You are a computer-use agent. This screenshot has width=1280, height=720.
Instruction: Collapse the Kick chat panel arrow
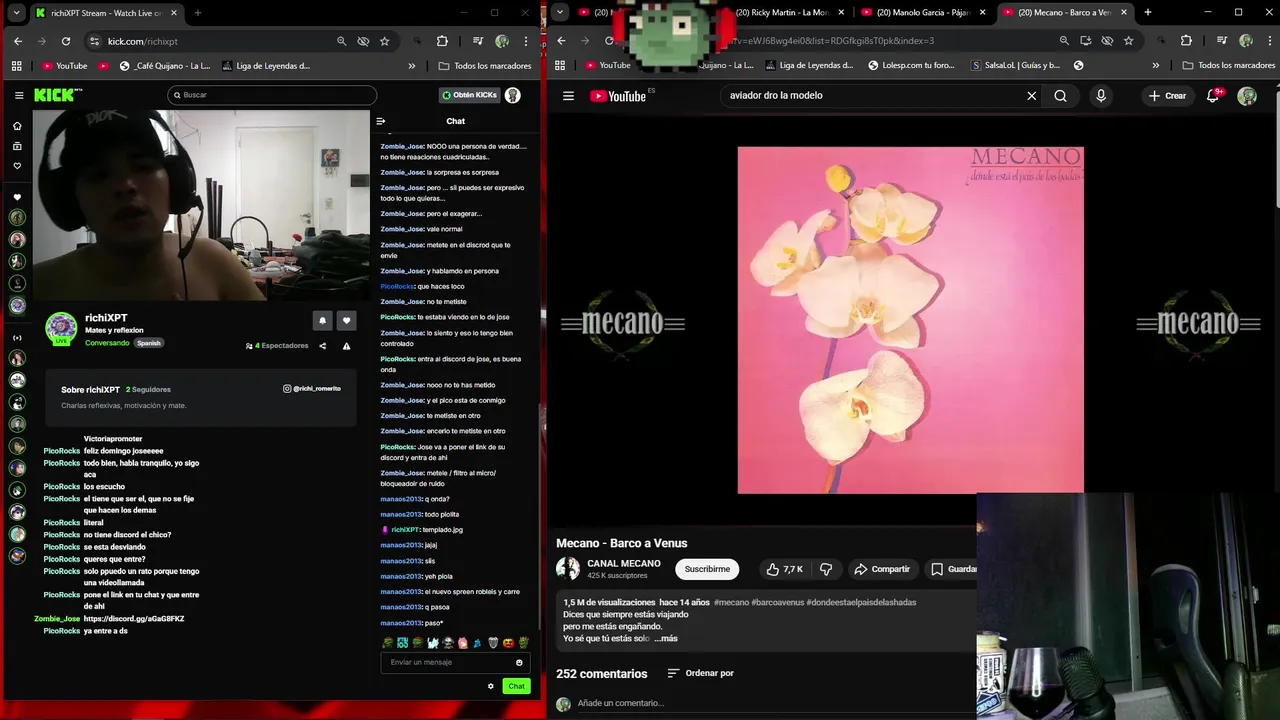click(381, 121)
